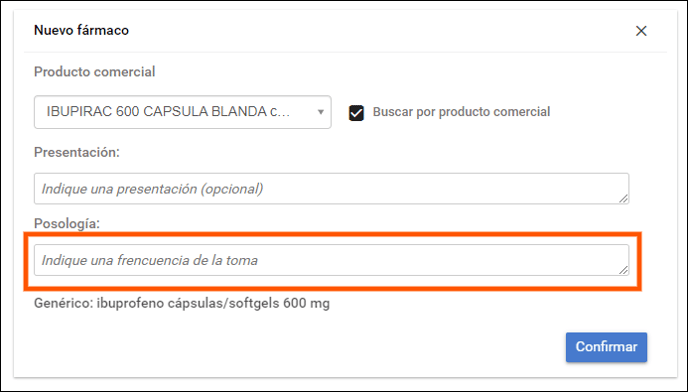Screen dimensions: 688x392
Task: Click the Posología field resize grip
Action: (624, 270)
